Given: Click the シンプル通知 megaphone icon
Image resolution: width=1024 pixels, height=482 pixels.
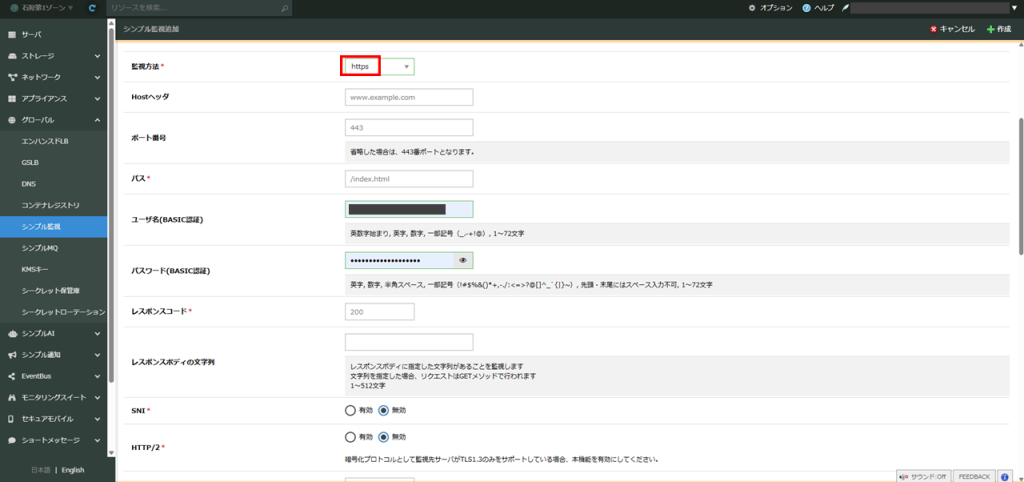Looking at the screenshot, I should (12, 355).
